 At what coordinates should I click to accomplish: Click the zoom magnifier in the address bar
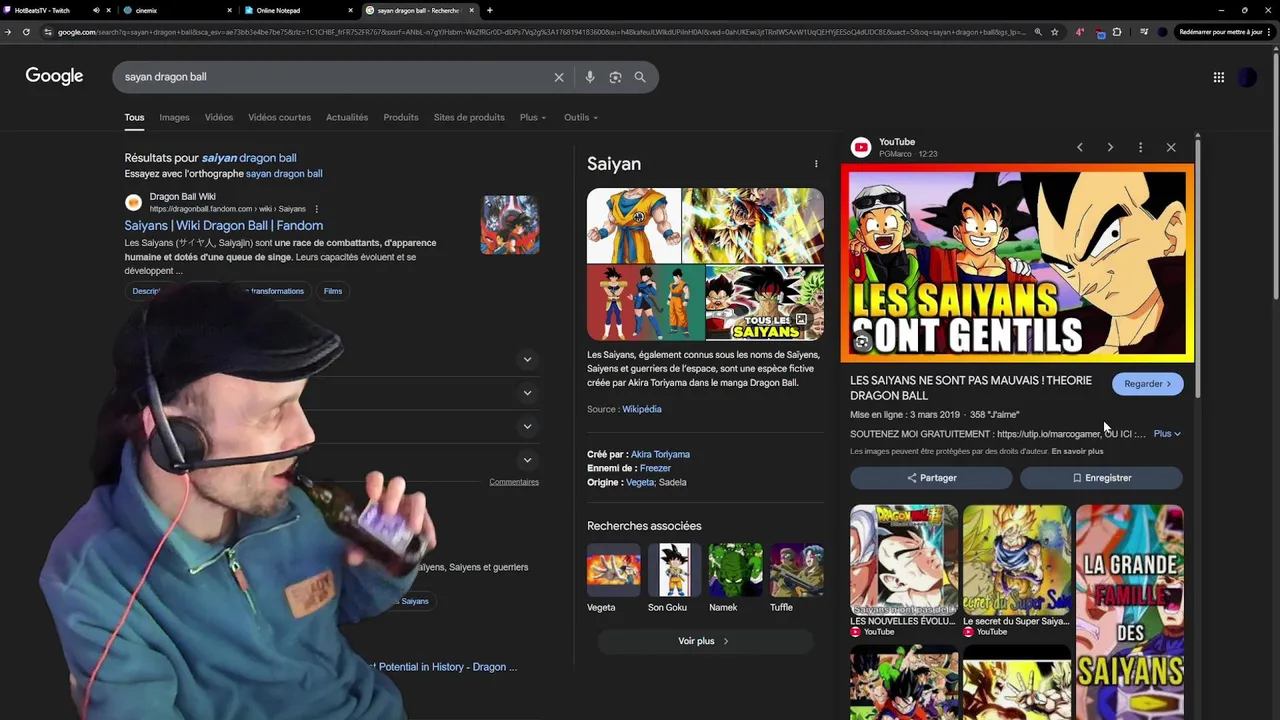coord(1038,32)
